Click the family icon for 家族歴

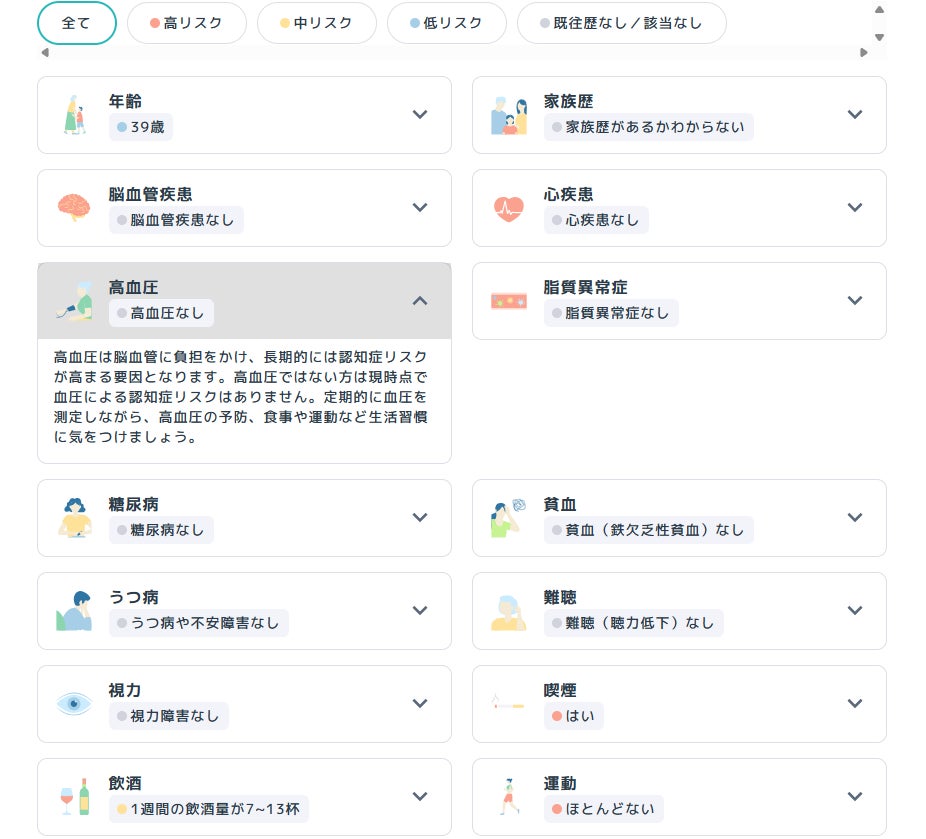pos(509,115)
